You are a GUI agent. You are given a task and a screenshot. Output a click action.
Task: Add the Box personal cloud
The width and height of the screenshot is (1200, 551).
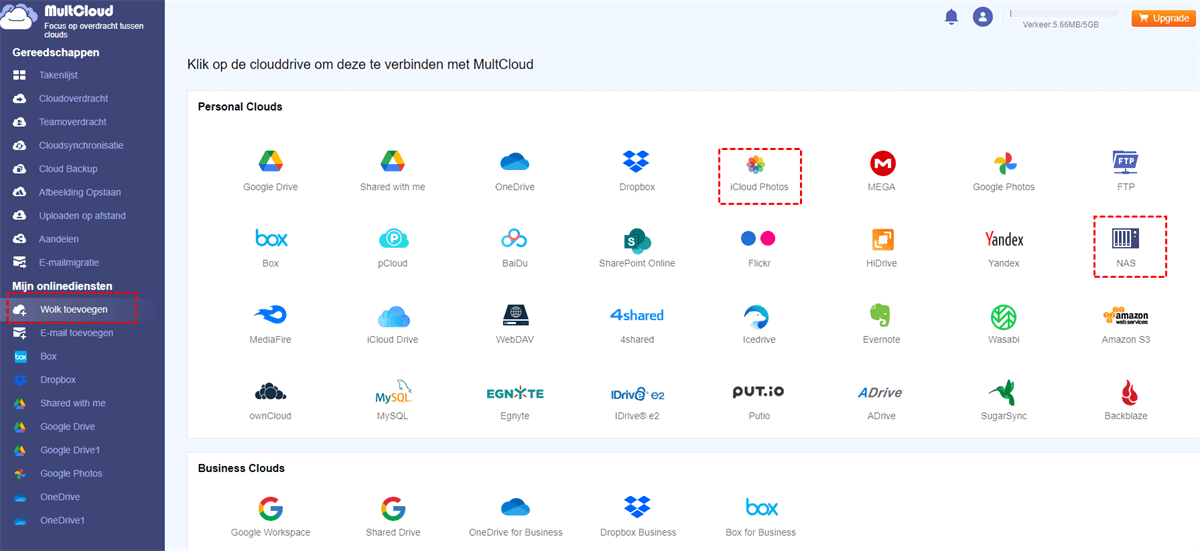point(270,238)
